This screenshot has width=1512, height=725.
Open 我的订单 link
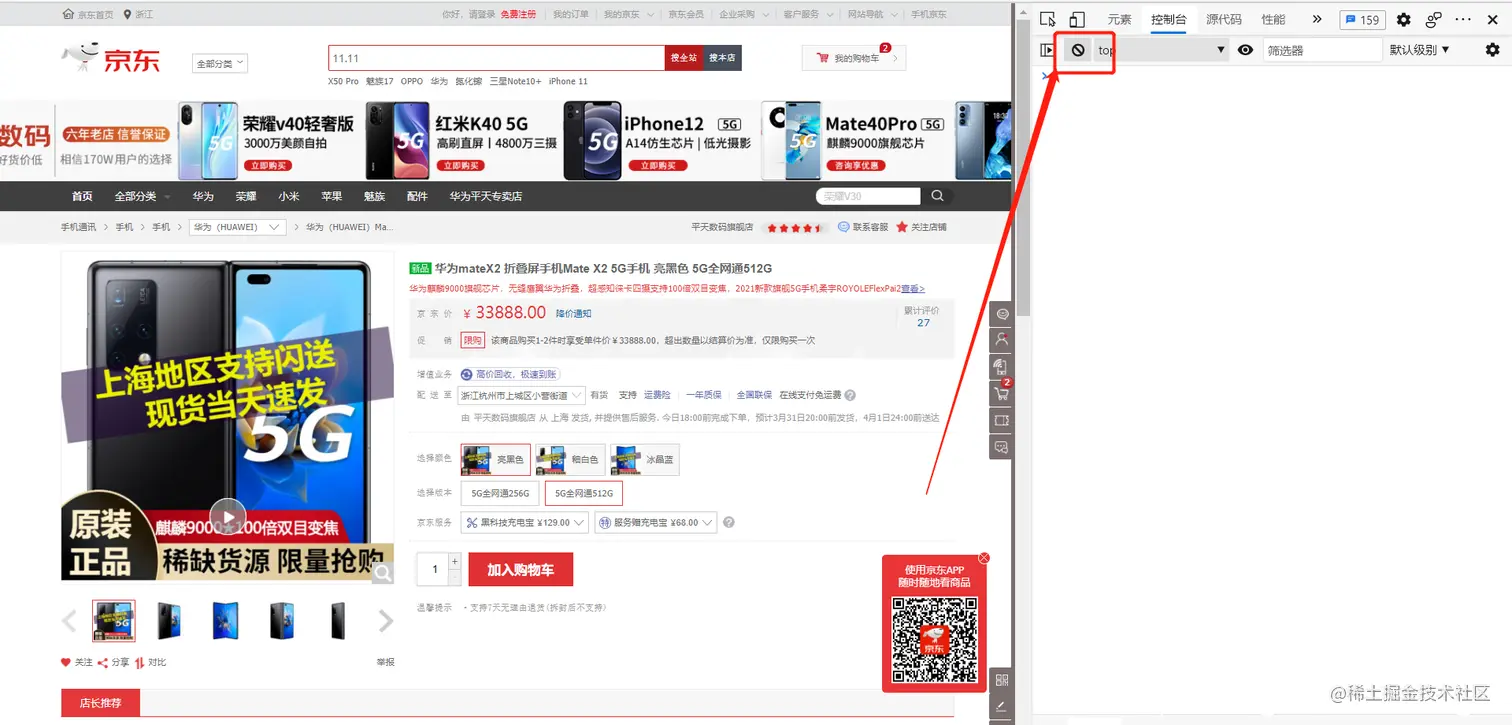click(x=571, y=14)
